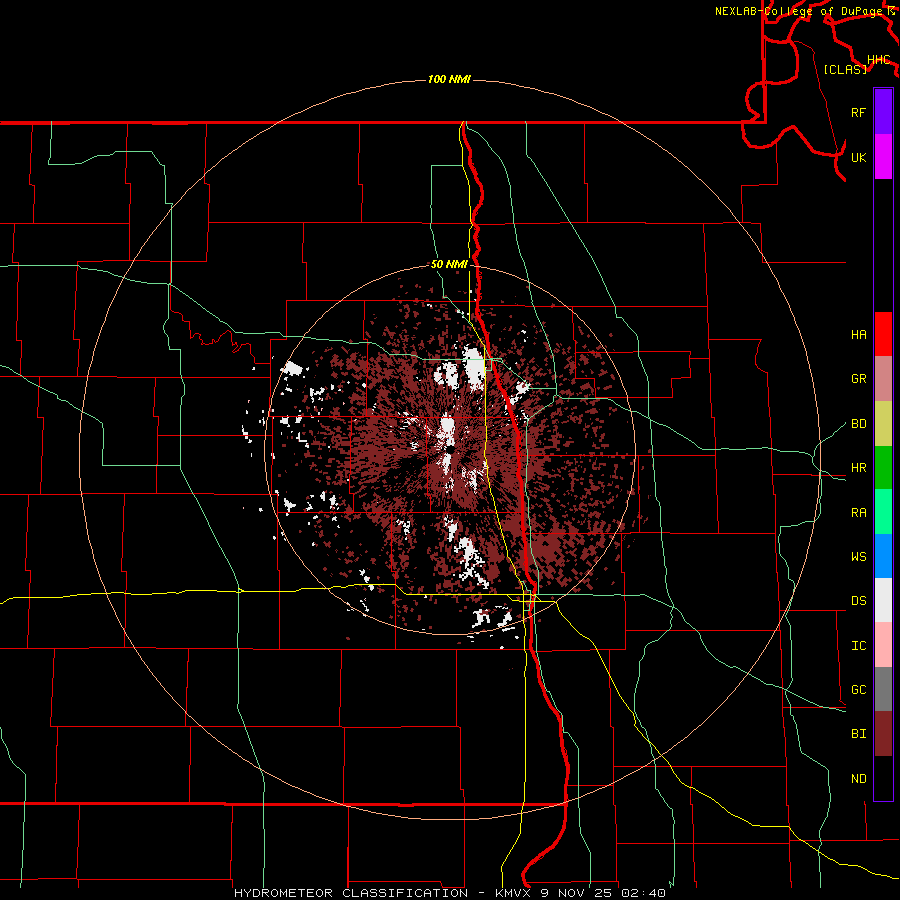900x900 pixels.
Task: Click the HHC product label
Action: [x=878, y=60]
